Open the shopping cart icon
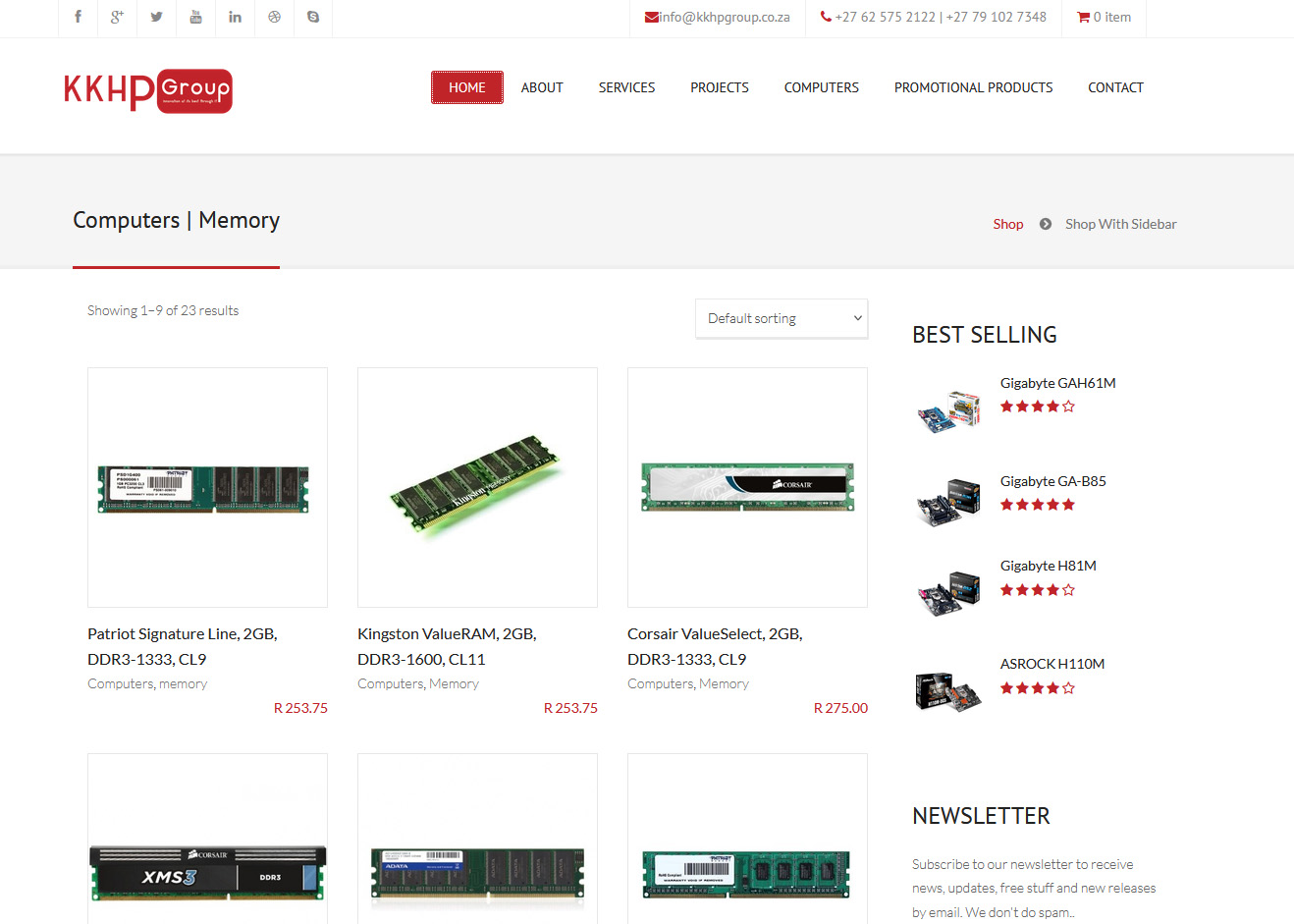 pos(1083,17)
